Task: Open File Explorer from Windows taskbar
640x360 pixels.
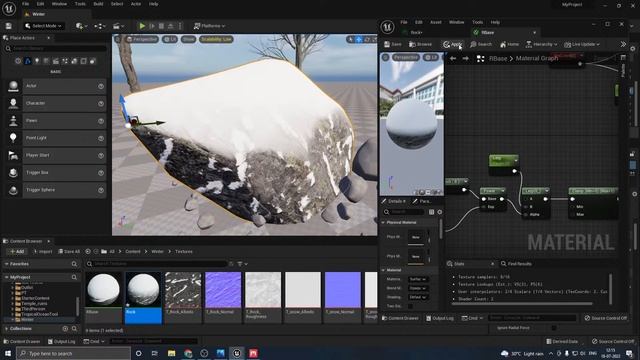Action: click(171, 353)
